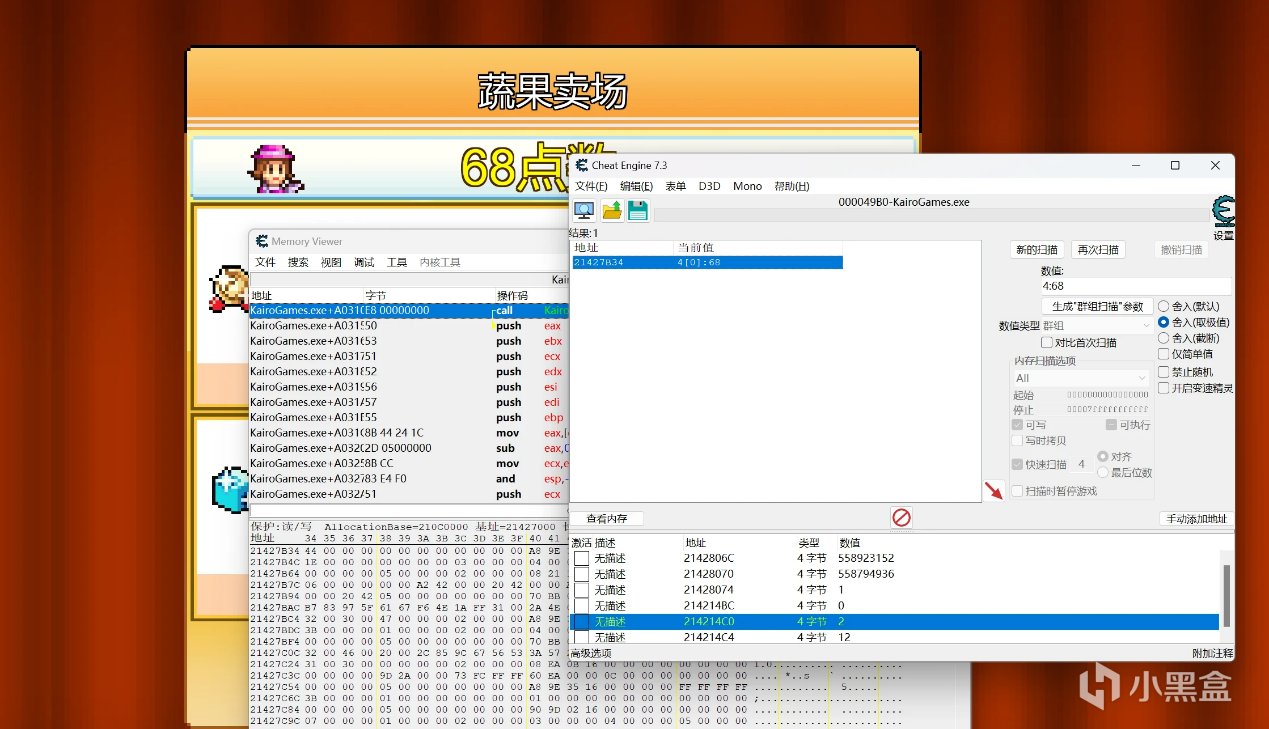Click the red arrow to add selected address
1269x729 pixels.
pyautogui.click(x=993, y=490)
